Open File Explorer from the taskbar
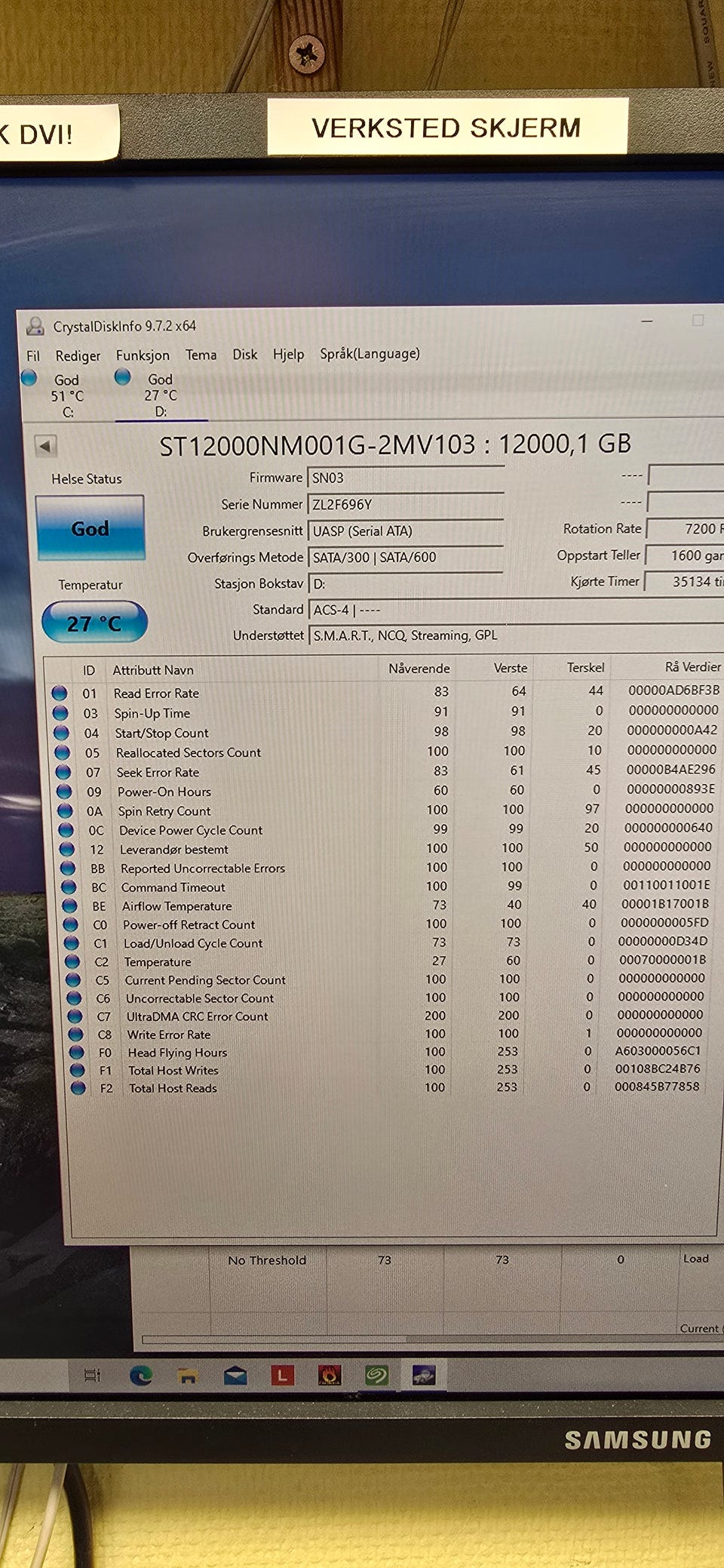Image resolution: width=724 pixels, height=1568 pixels. (x=188, y=1376)
